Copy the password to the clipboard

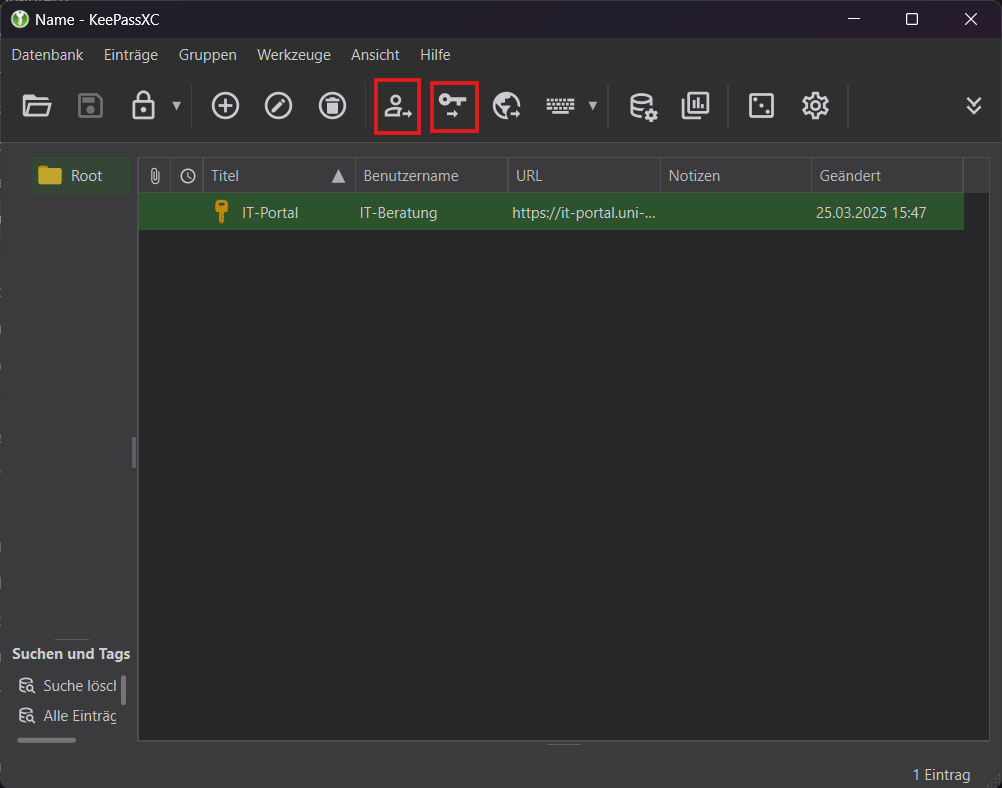click(x=454, y=106)
